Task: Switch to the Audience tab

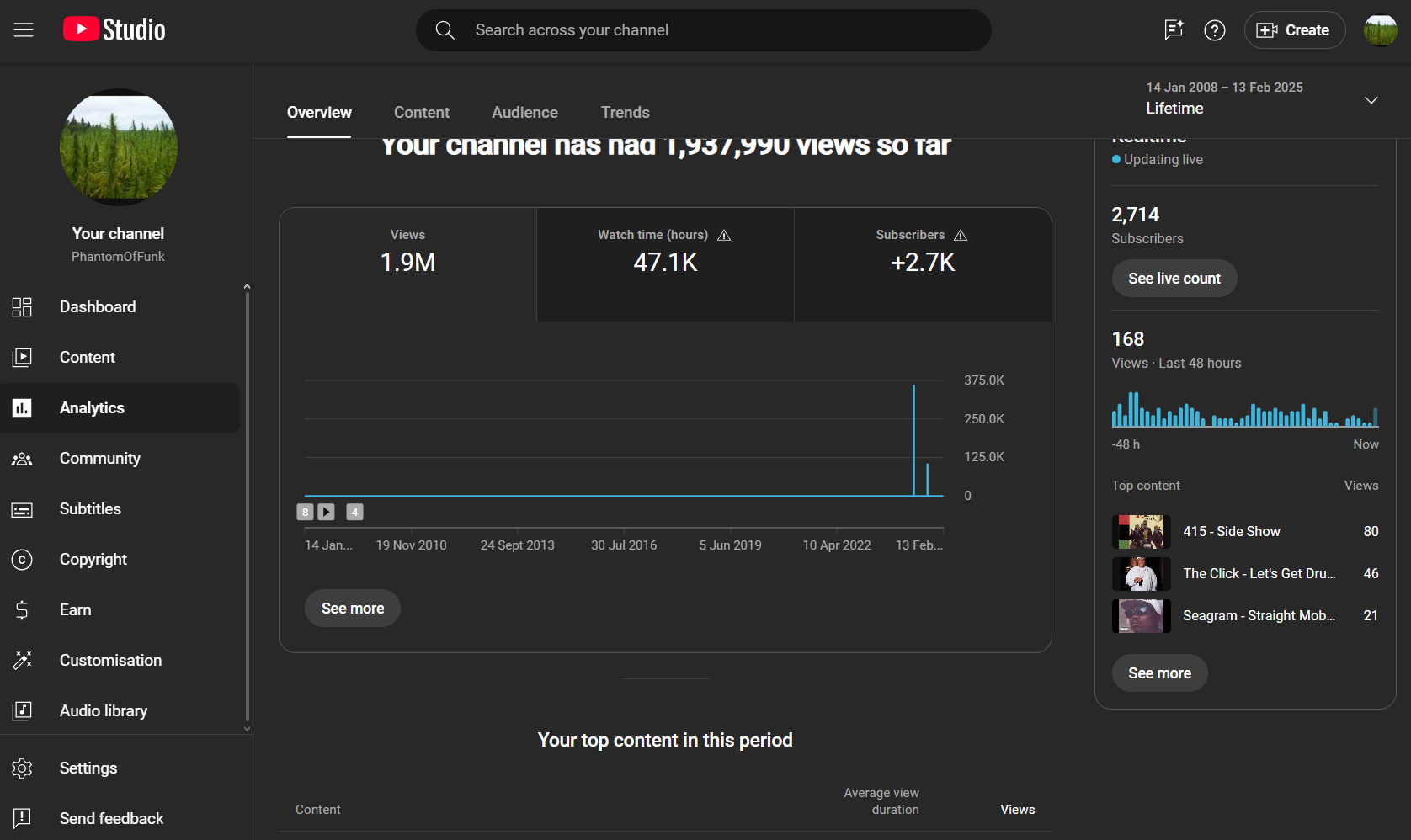Action: point(524,113)
